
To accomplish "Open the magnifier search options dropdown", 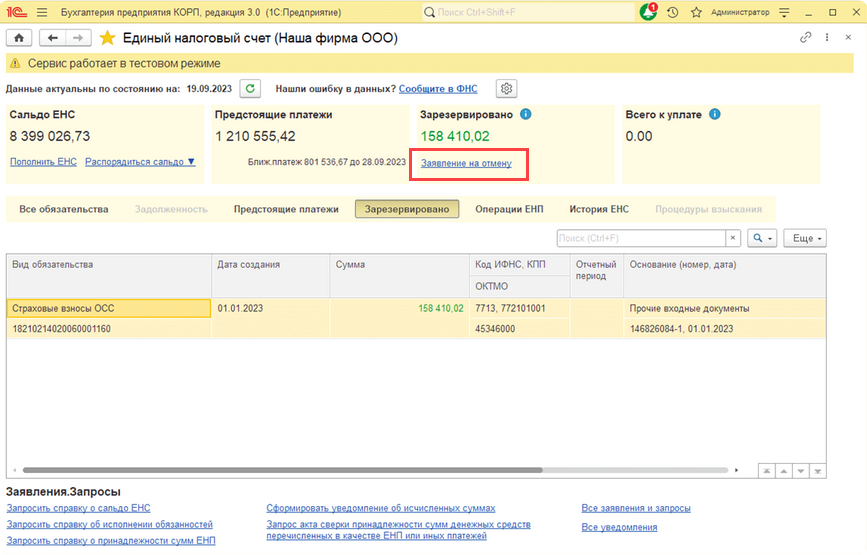I will 762,238.
